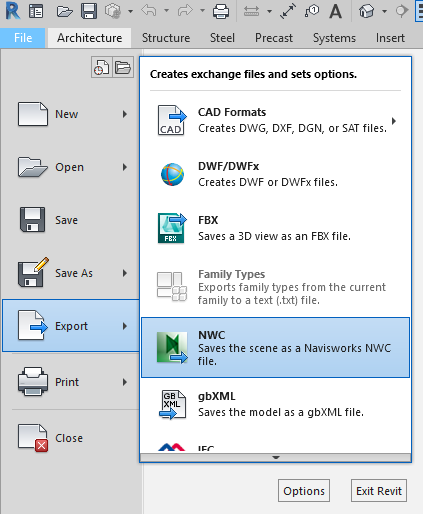Click Export in the File menu
423x514 pixels.
[x=71, y=326]
